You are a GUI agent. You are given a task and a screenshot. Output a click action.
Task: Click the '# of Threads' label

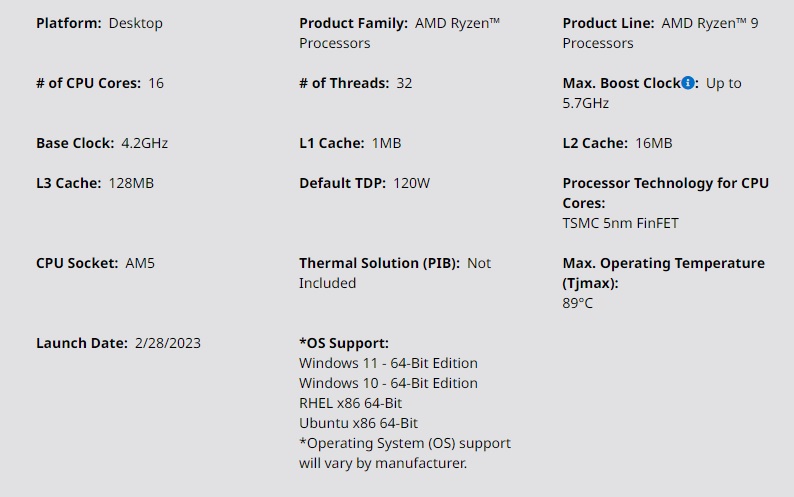click(343, 83)
